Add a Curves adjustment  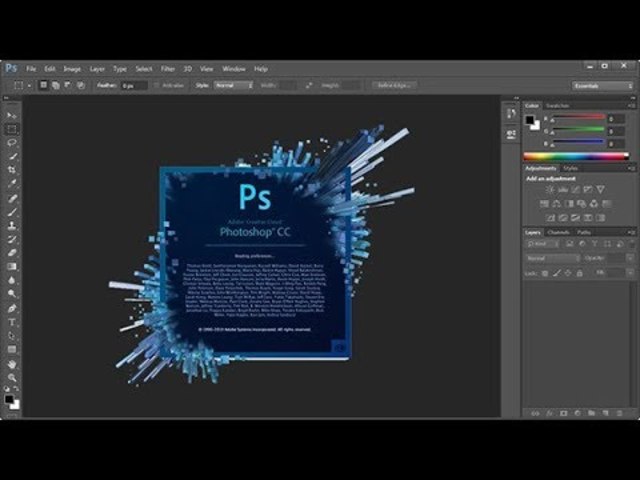pyautogui.click(x=575, y=189)
